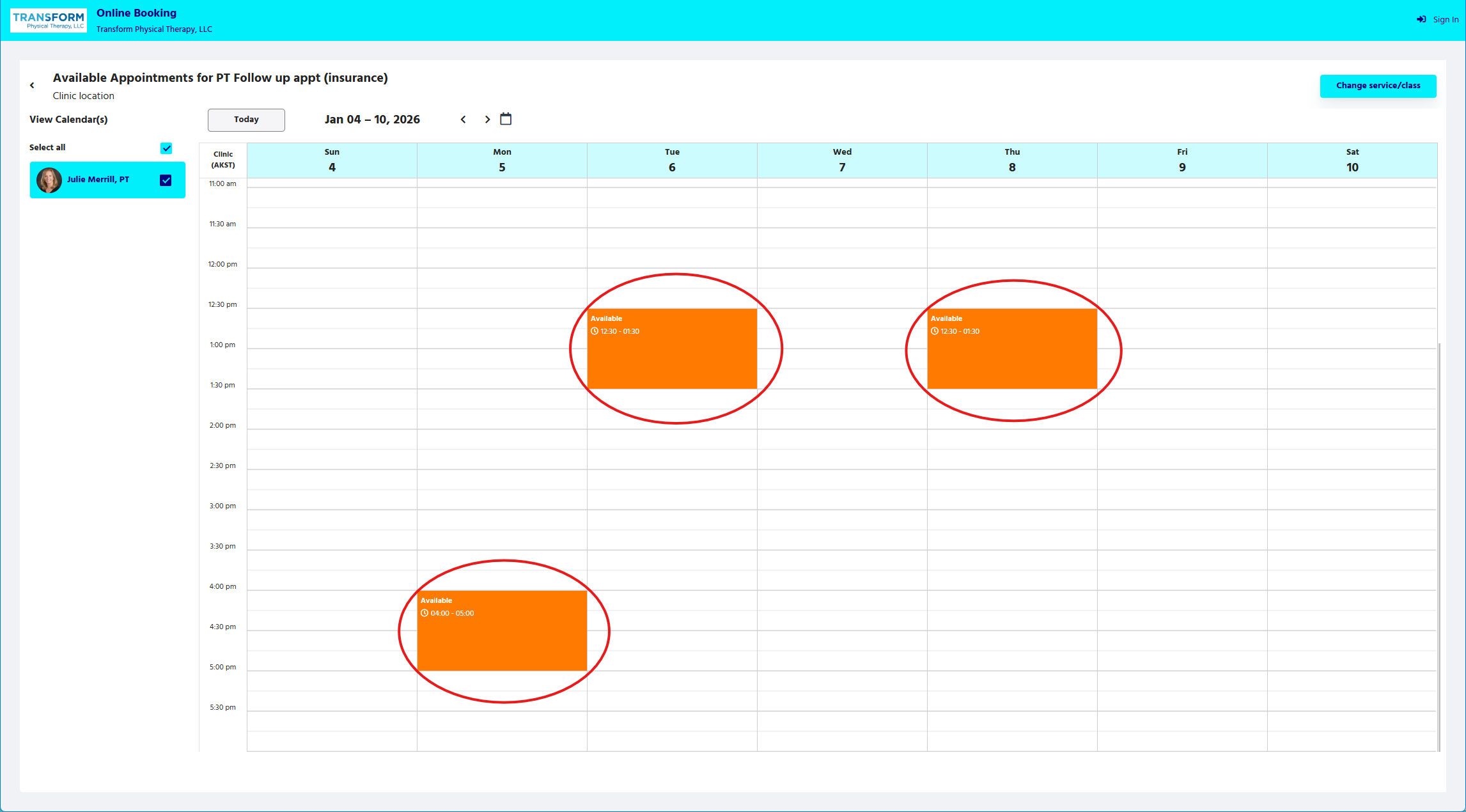Screen dimensions: 1466x812
Task: Click the Today button
Action: pyautogui.click(x=246, y=120)
